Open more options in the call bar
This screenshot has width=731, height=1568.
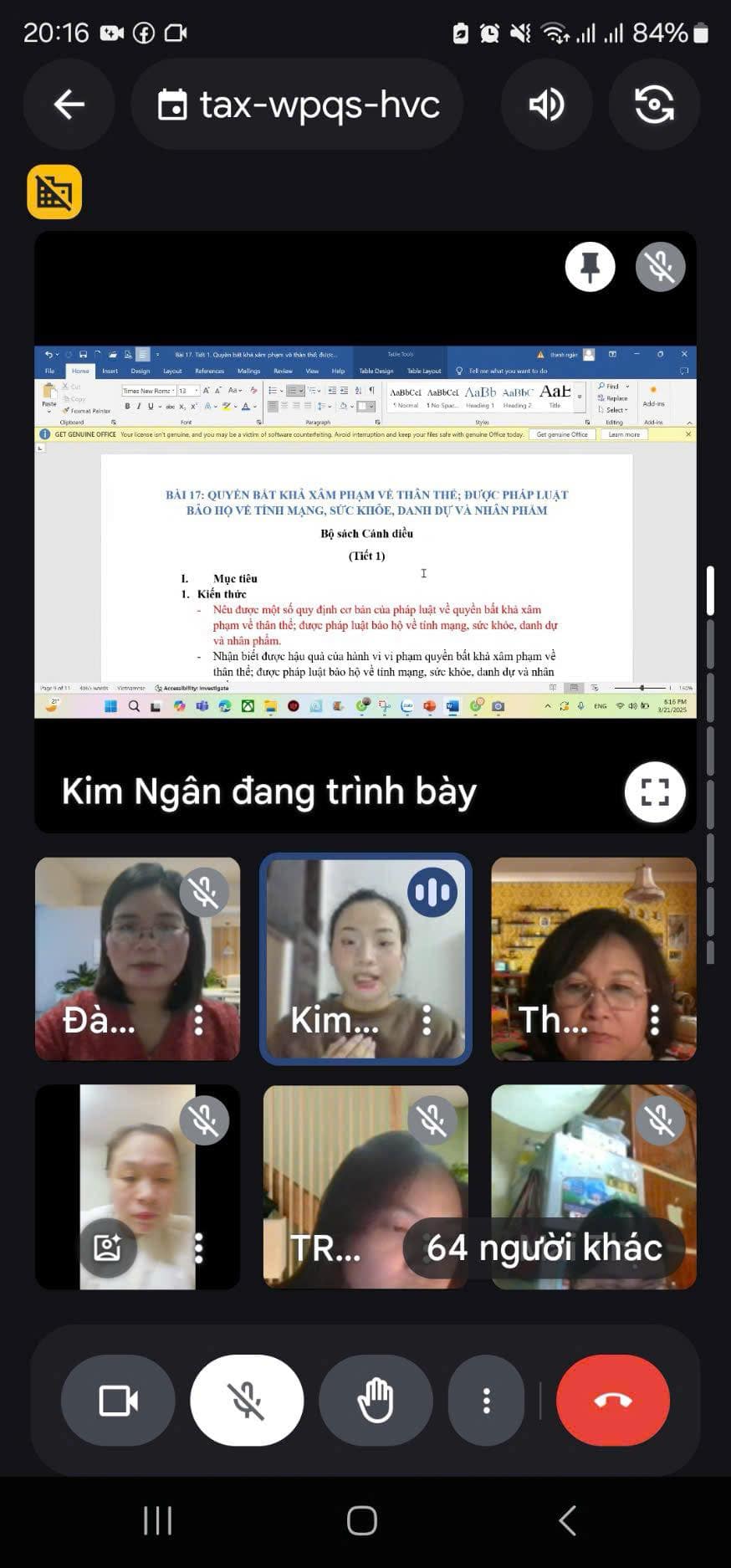pos(486,1400)
